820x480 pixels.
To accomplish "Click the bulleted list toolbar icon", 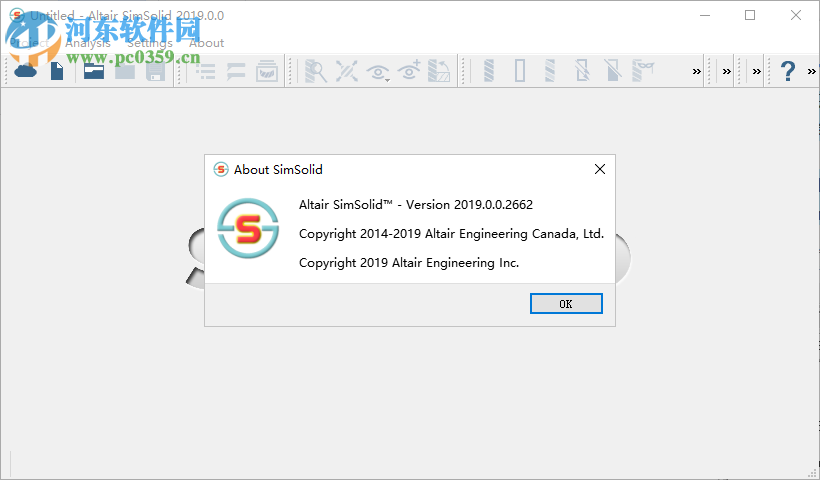I will 206,71.
